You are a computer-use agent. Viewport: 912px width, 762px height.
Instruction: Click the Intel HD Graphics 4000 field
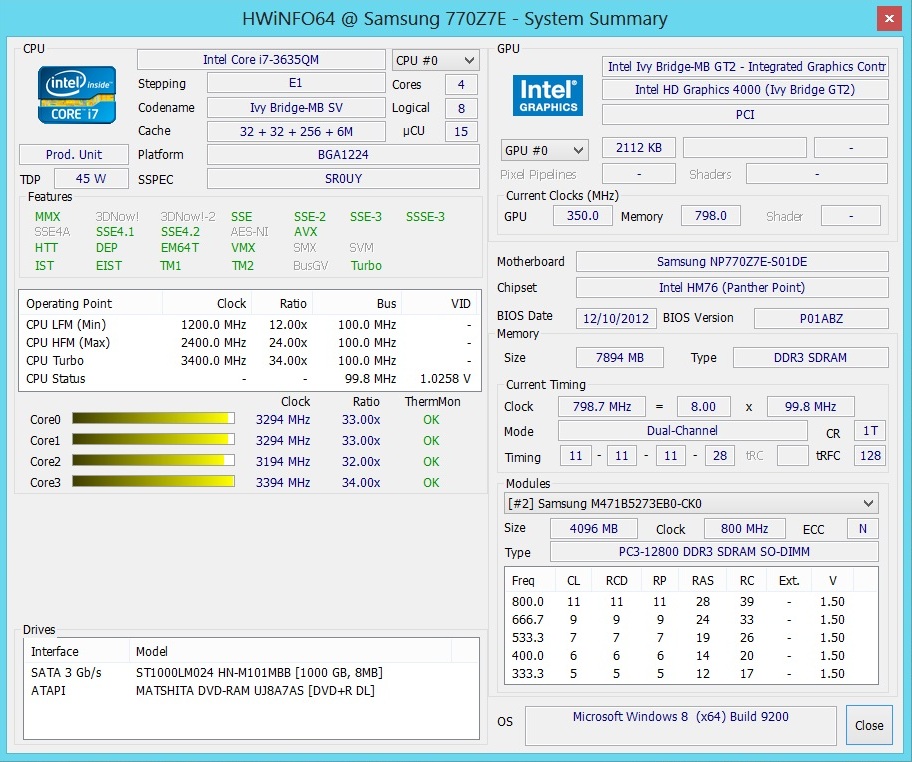tap(745, 90)
